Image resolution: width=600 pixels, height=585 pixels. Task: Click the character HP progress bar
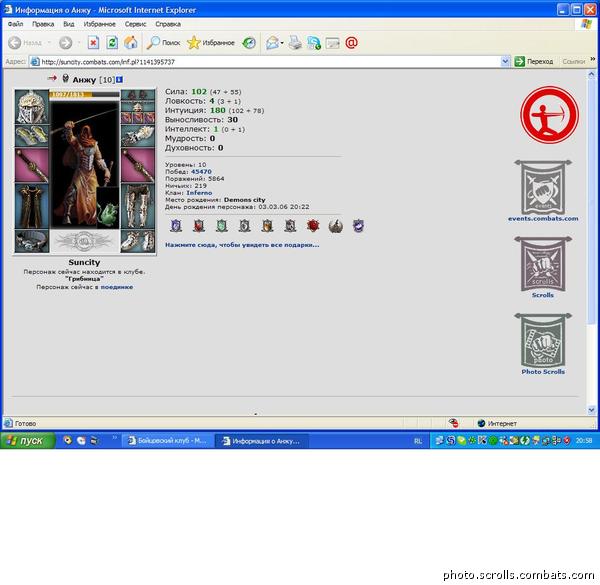click(85, 94)
